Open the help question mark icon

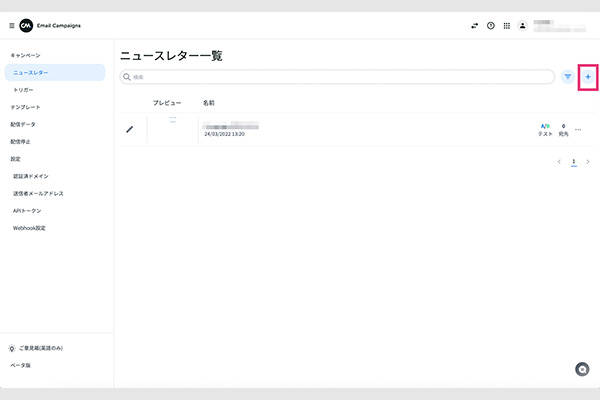[490, 26]
